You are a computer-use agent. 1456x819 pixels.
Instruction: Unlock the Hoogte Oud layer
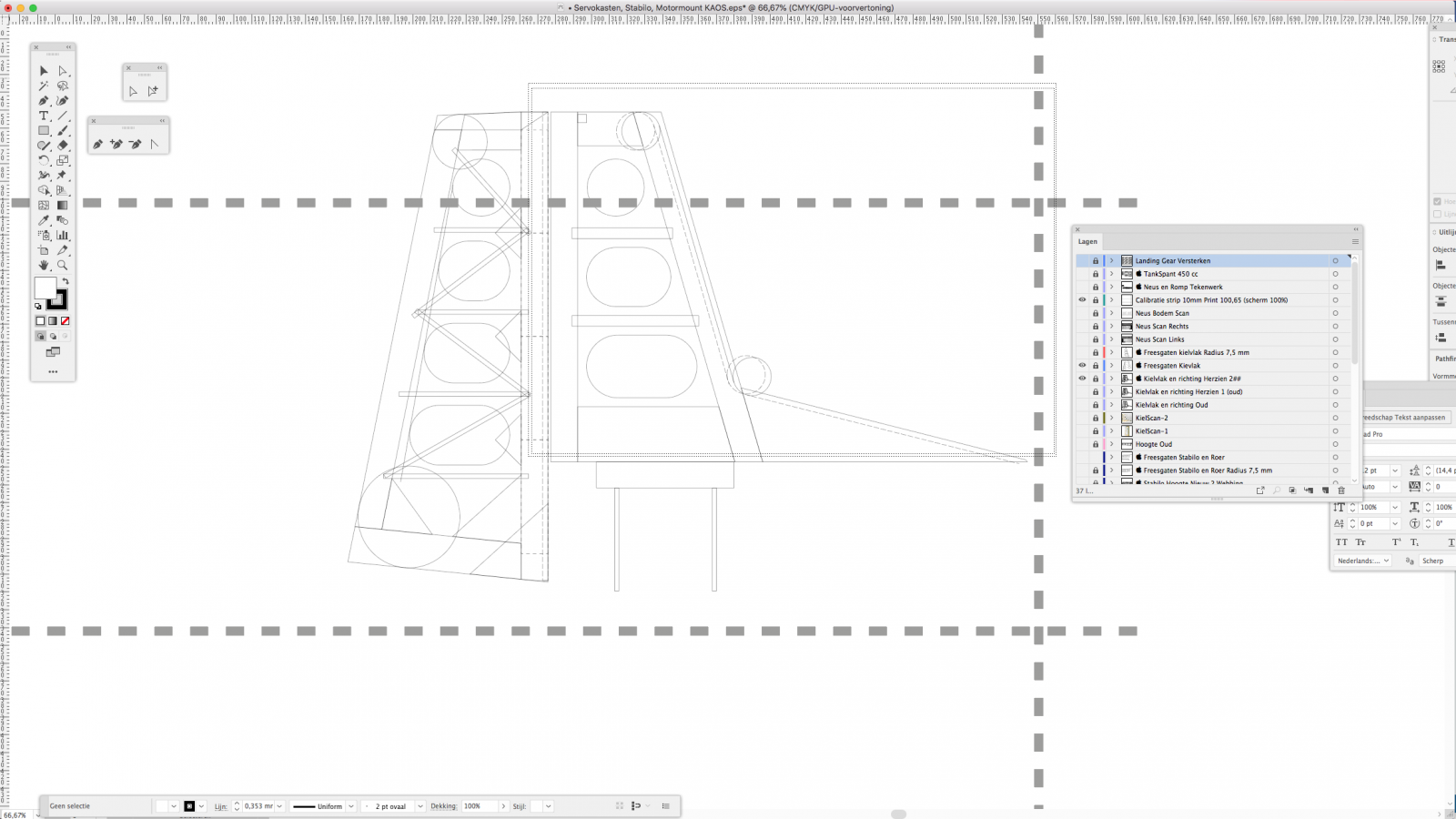1096,444
